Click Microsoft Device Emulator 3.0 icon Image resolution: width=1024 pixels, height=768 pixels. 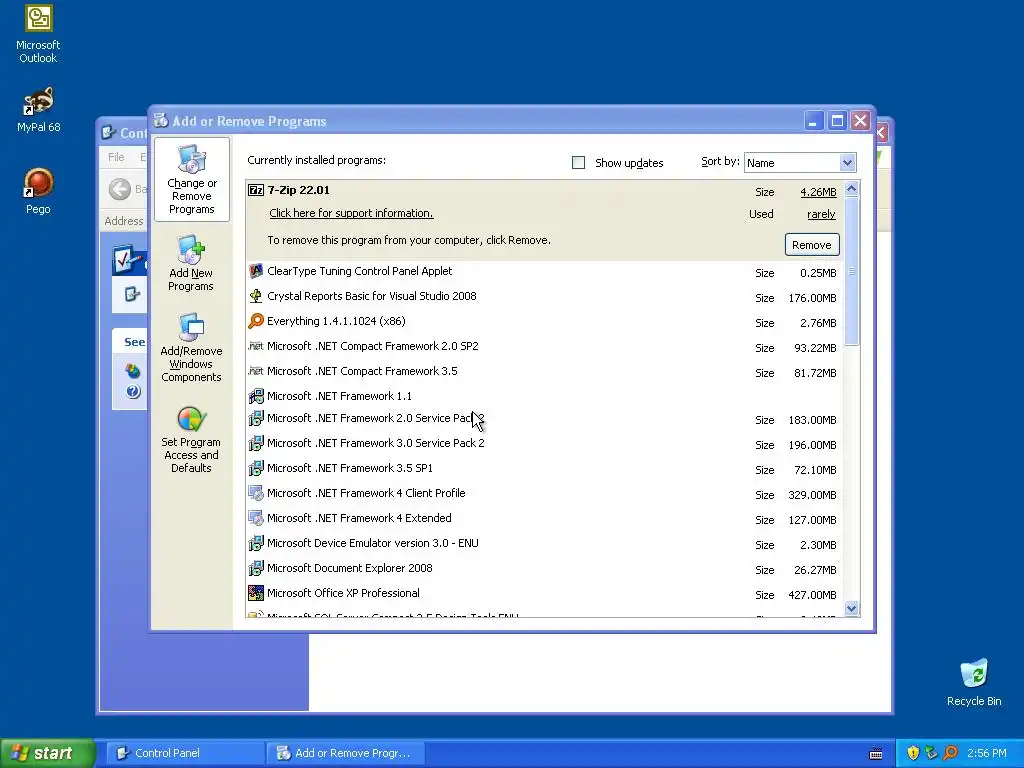(256, 543)
